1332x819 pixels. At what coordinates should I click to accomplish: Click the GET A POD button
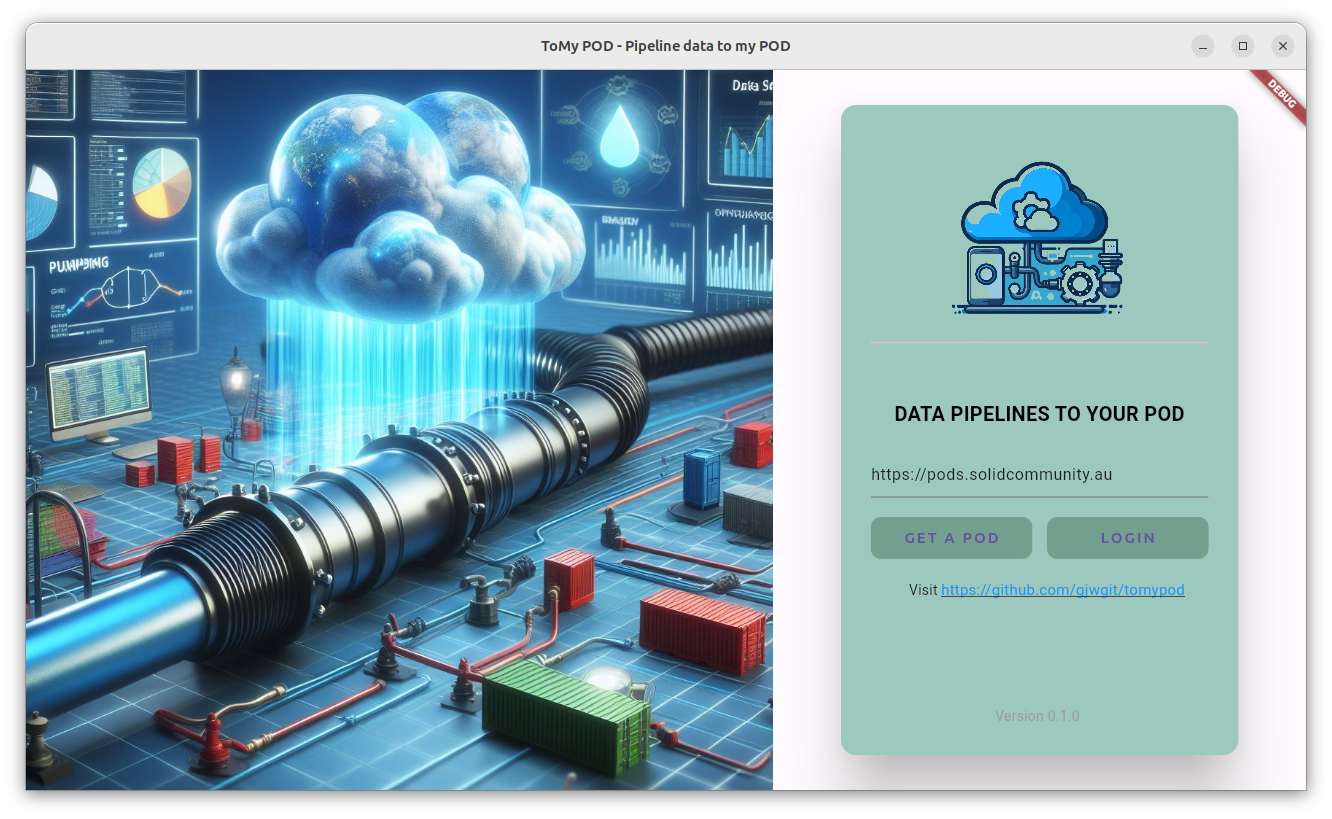click(951, 538)
